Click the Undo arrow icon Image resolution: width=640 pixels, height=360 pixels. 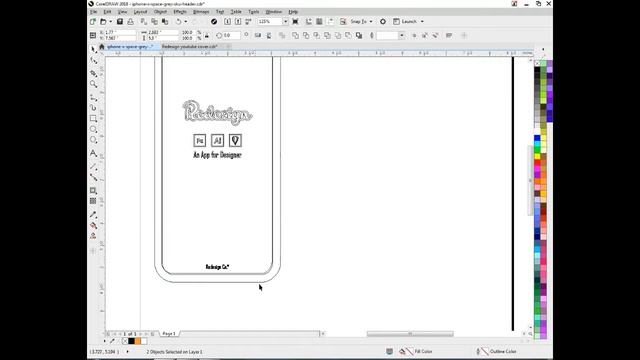click(179, 21)
